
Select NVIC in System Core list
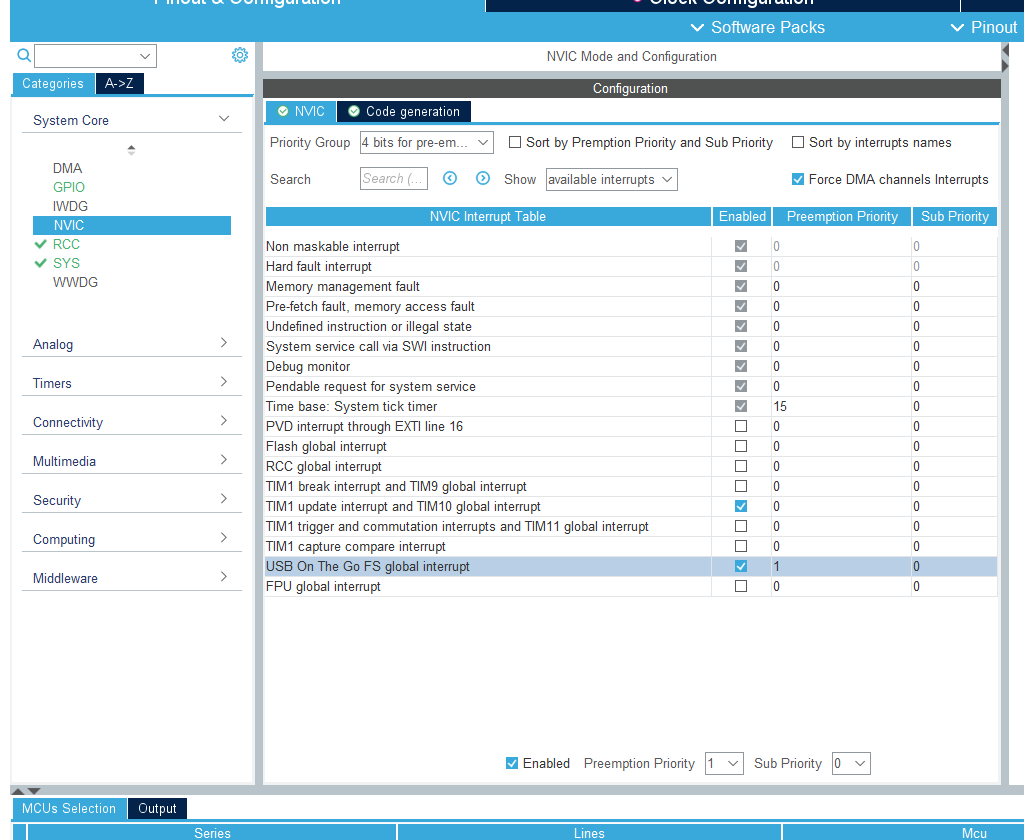[x=132, y=225]
